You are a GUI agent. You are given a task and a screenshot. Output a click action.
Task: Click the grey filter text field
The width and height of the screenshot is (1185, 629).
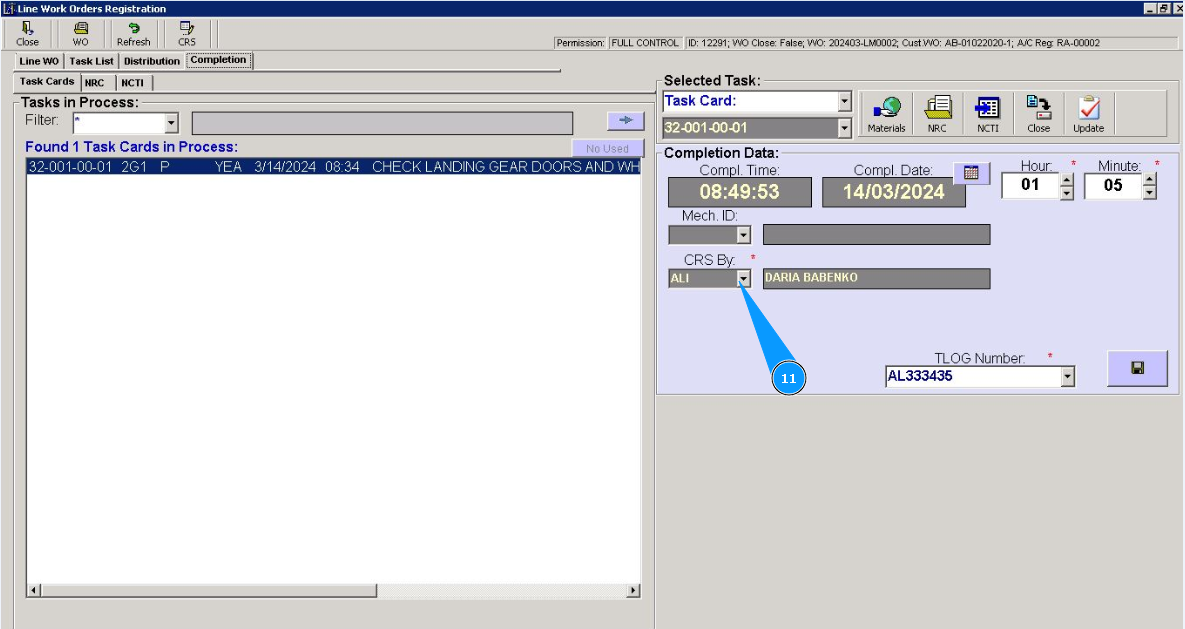tap(382, 123)
